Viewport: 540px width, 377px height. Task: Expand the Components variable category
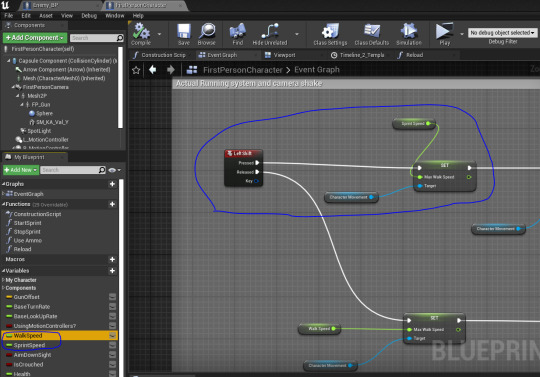coord(3,288)
